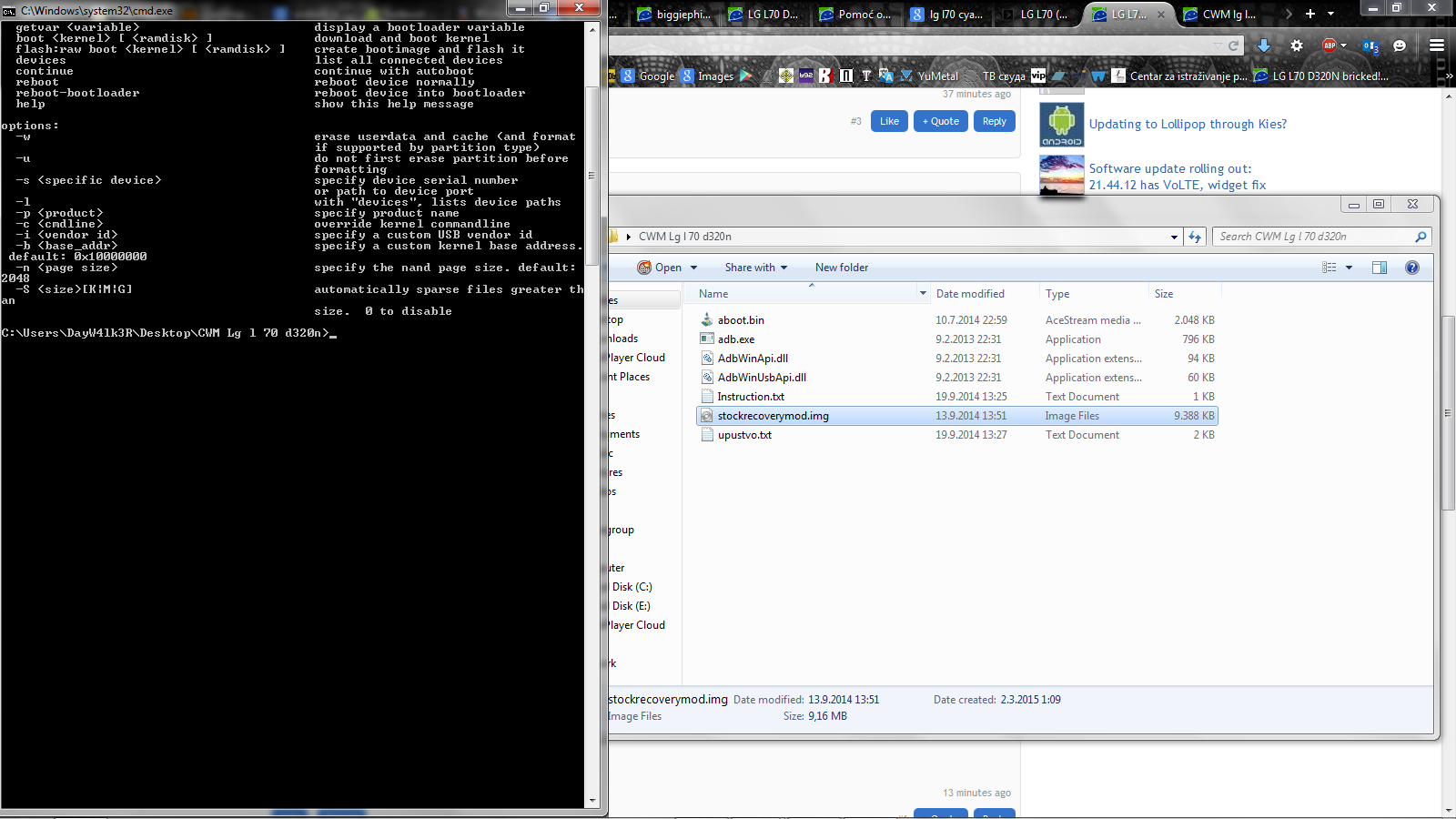This screenshot has height=819, width=1456.
Task: Show more bookmarks with overflow chevron
Action: point(1449,76)
